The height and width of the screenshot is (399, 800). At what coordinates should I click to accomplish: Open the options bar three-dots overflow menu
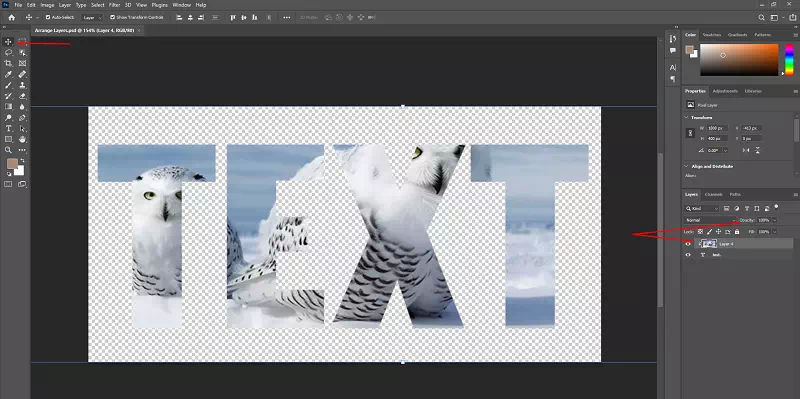pyautogui.click(x=287, y=17)
